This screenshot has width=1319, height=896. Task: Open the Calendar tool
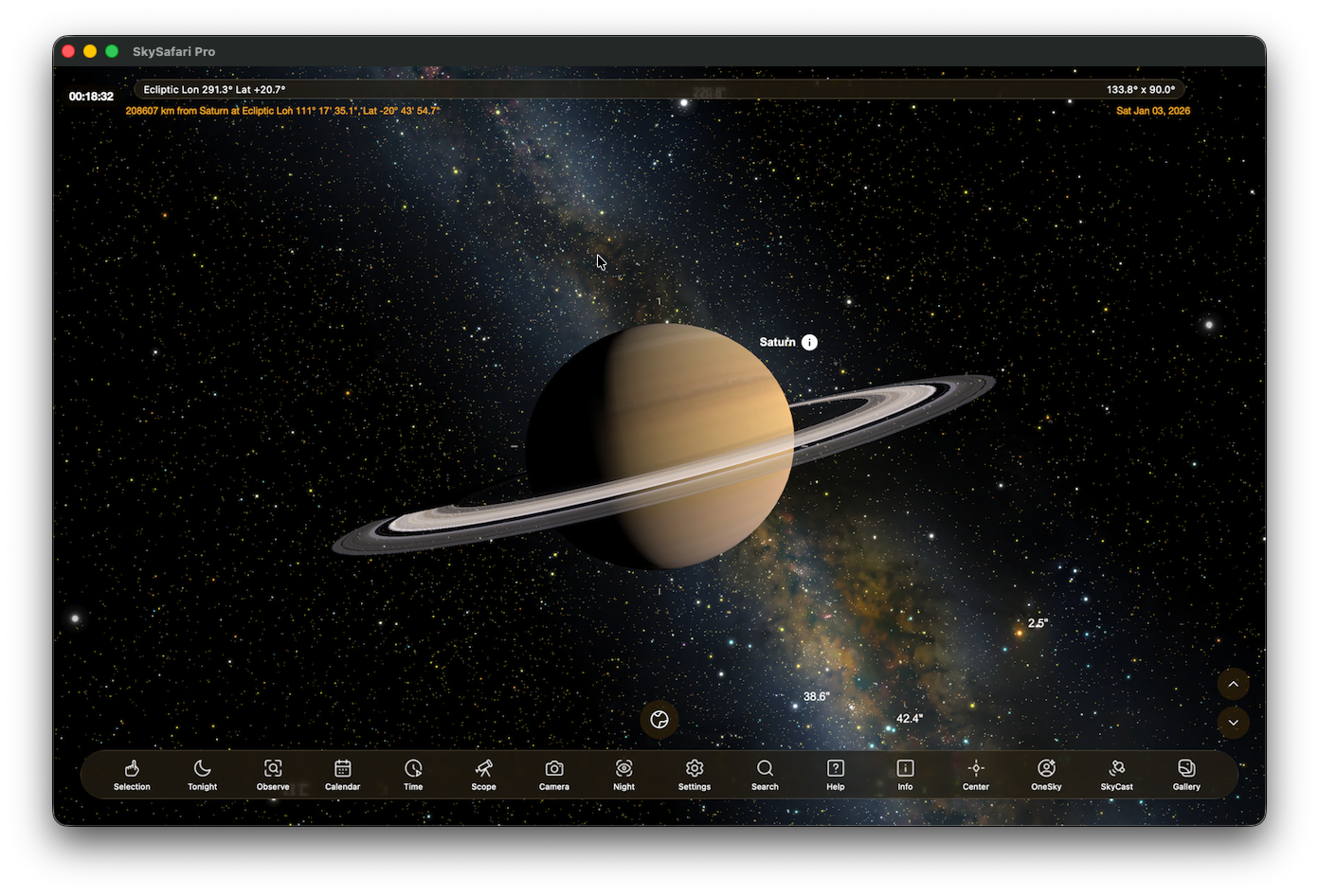(342, 774)
